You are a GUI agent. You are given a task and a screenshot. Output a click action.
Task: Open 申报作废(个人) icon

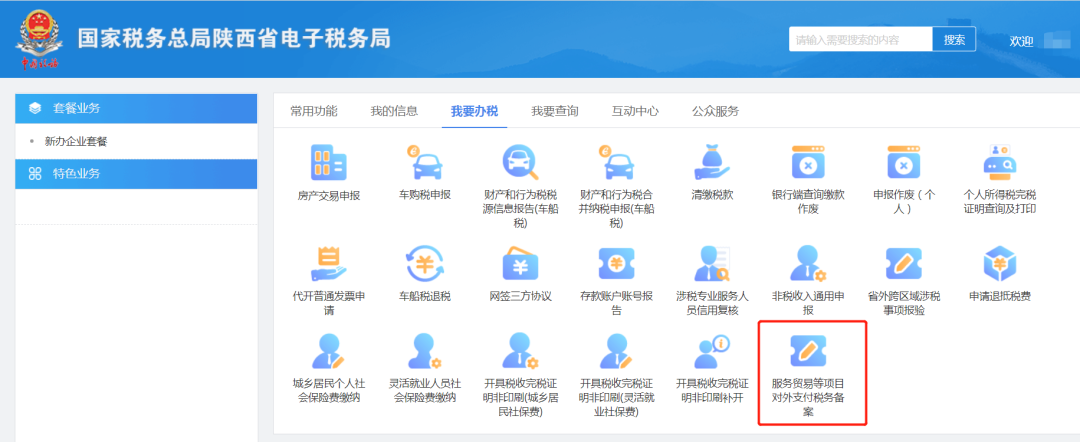(904, 163)
